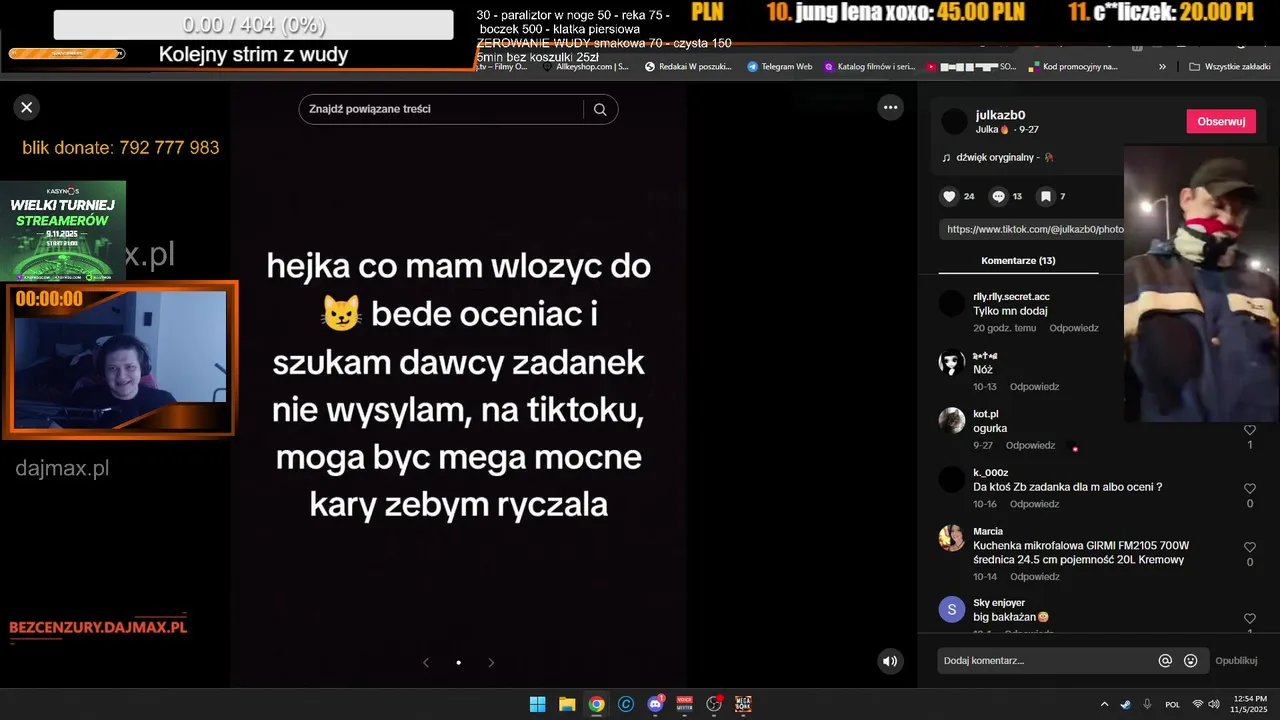Like Marcia's microwave comment heart
The image size is (1280, 720).
coord(1249,548)
